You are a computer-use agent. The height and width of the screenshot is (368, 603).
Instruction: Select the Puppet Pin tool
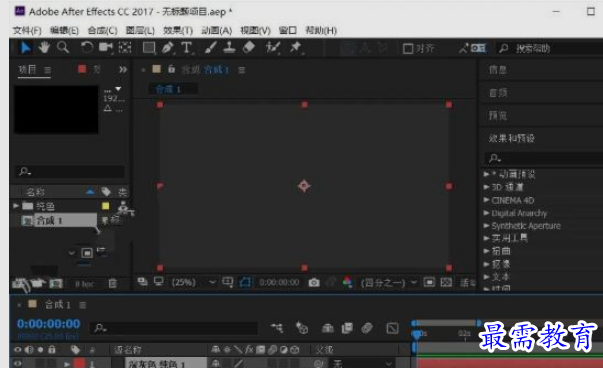point(295,48)
